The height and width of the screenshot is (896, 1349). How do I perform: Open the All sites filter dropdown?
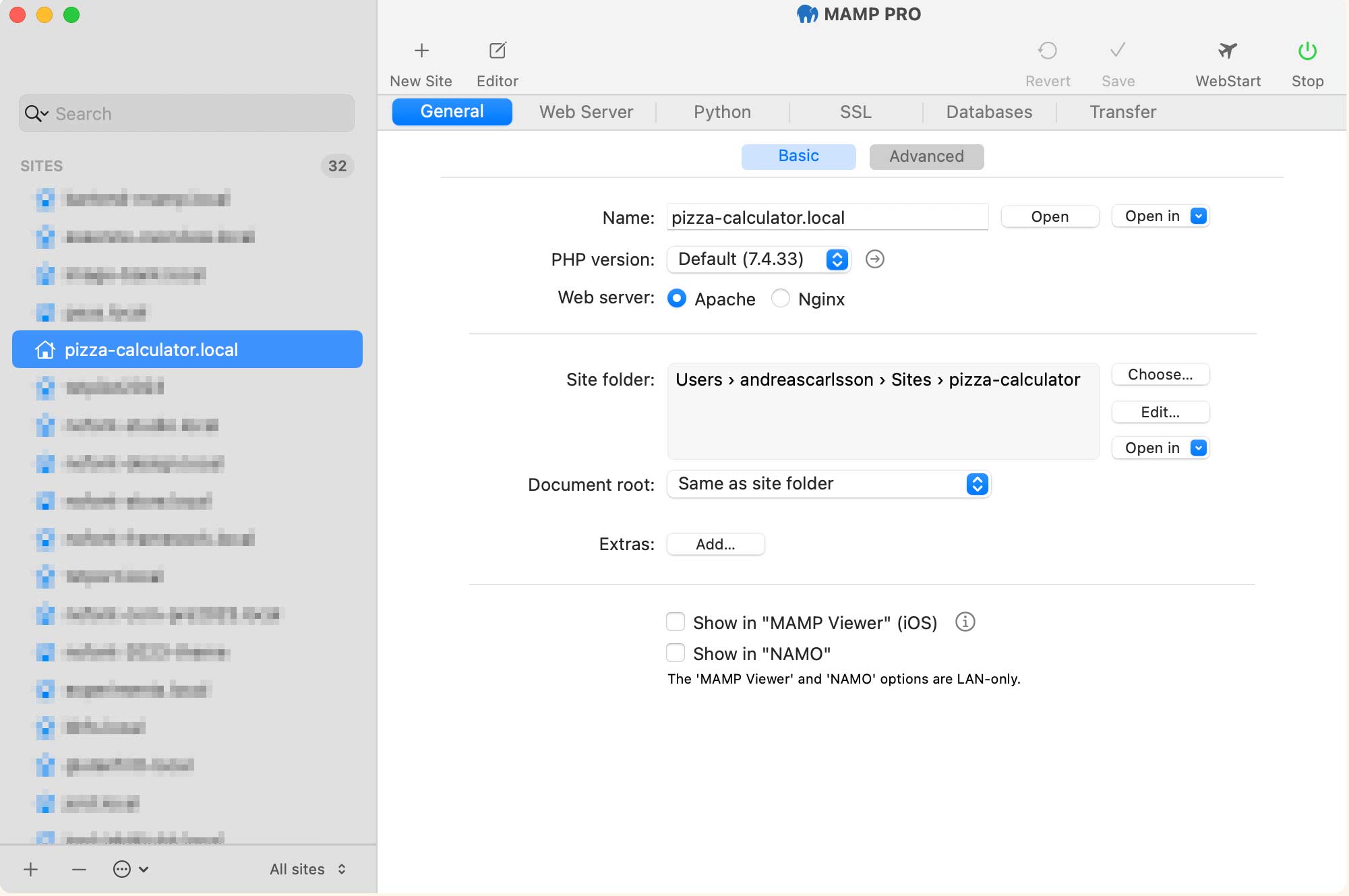[308, 869]
